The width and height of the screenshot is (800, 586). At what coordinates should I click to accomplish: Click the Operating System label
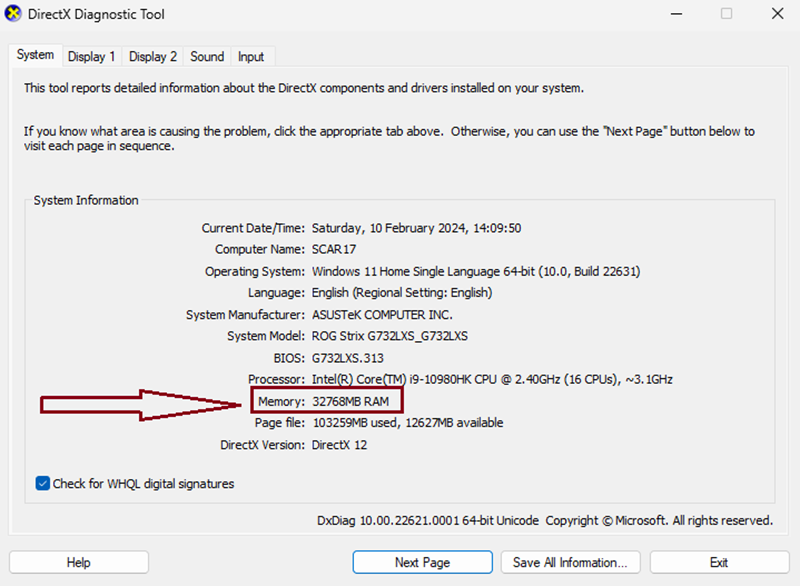[x=255, y=271]
